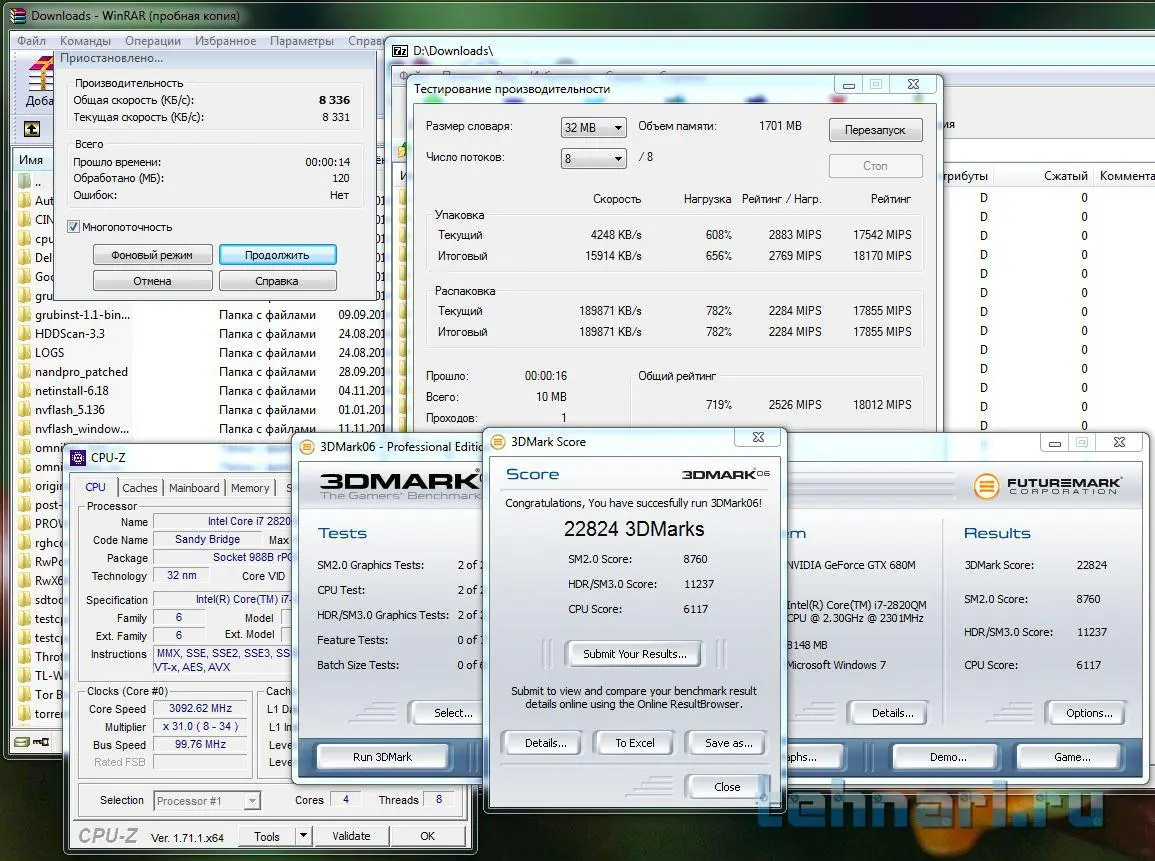Click Game button in 3DMark06

1071,756
